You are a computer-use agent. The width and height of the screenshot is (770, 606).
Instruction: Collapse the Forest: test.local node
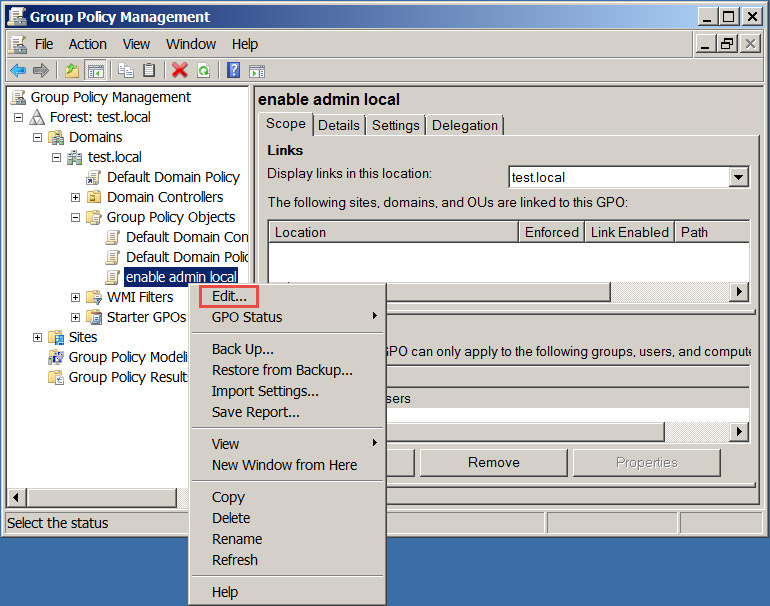click(18, 117)
